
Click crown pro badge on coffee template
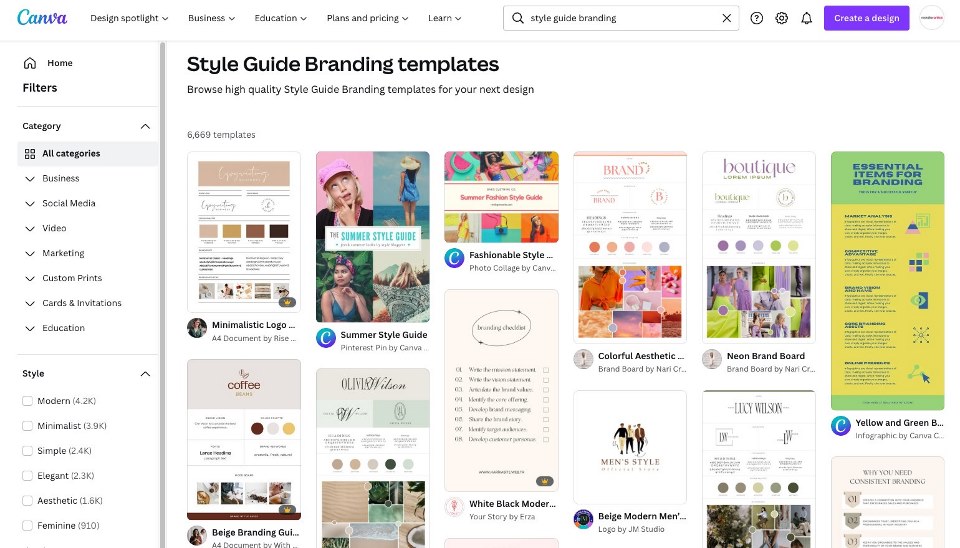click(x=287, y=509)
